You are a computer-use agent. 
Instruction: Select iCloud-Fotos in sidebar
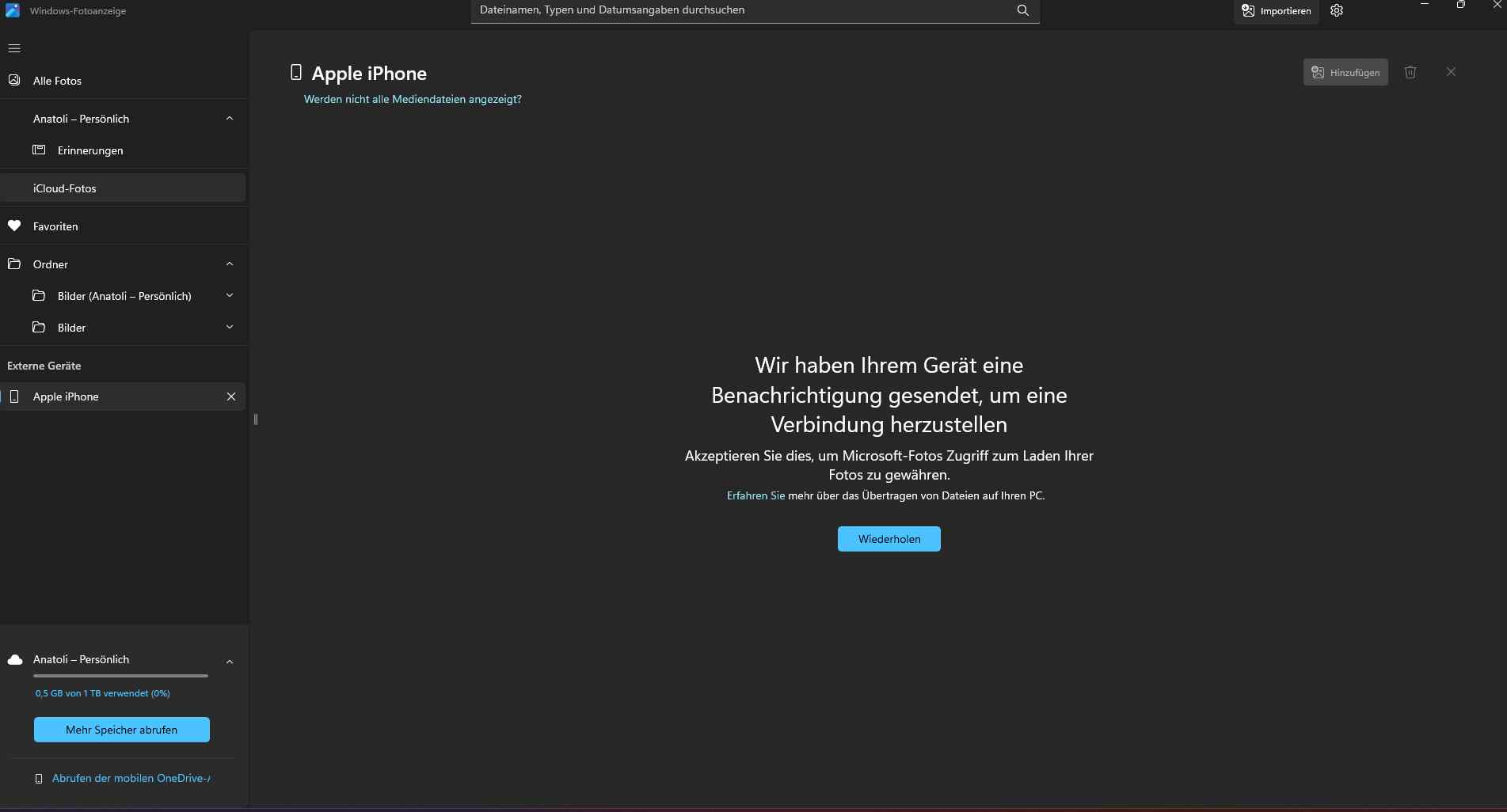pyautogui.click(x=123, y=188)
